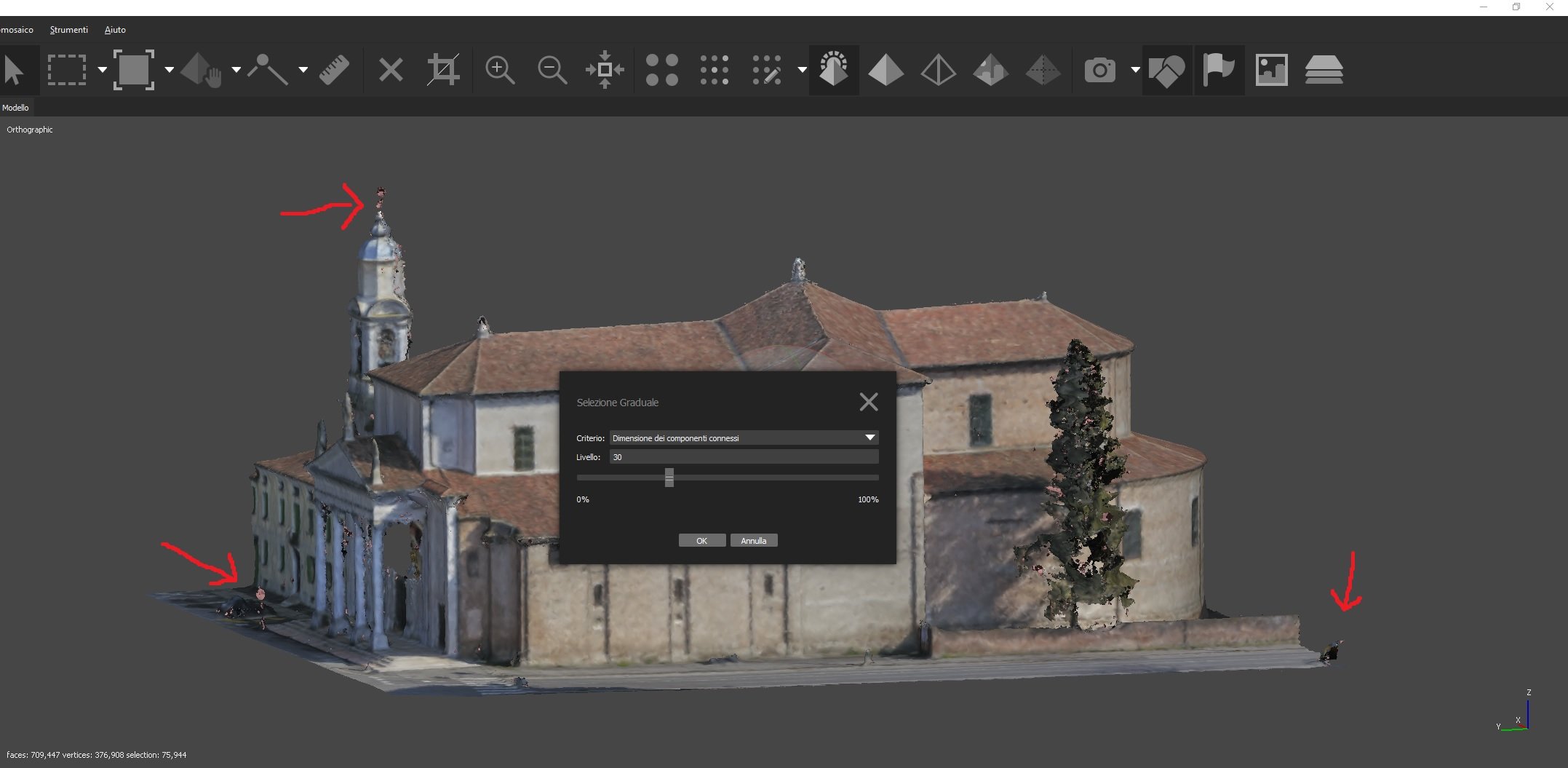Open point cloud view options arrow

coord(802,70)
